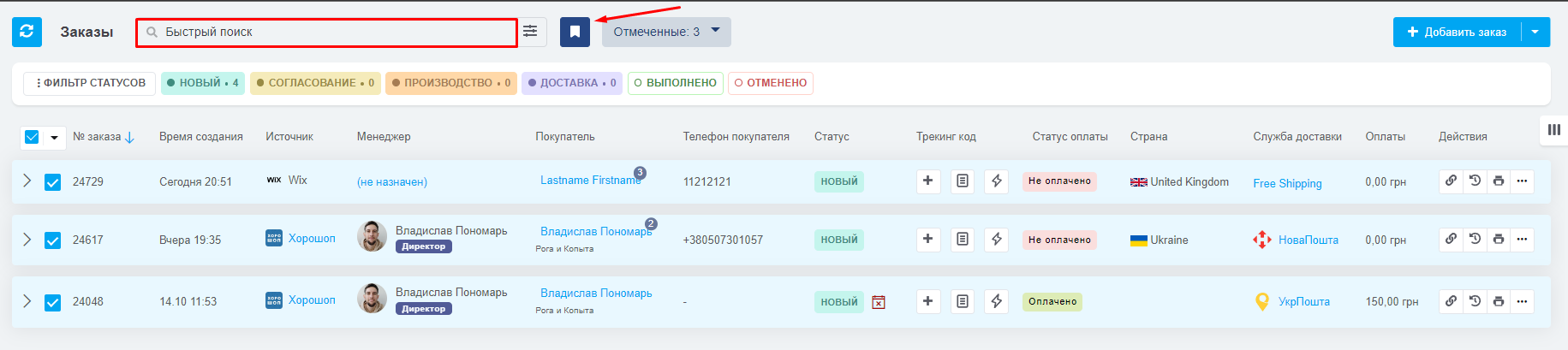
Task: Click Не оплачено badge of order 24617
Action: click(x=1059, y=240)
